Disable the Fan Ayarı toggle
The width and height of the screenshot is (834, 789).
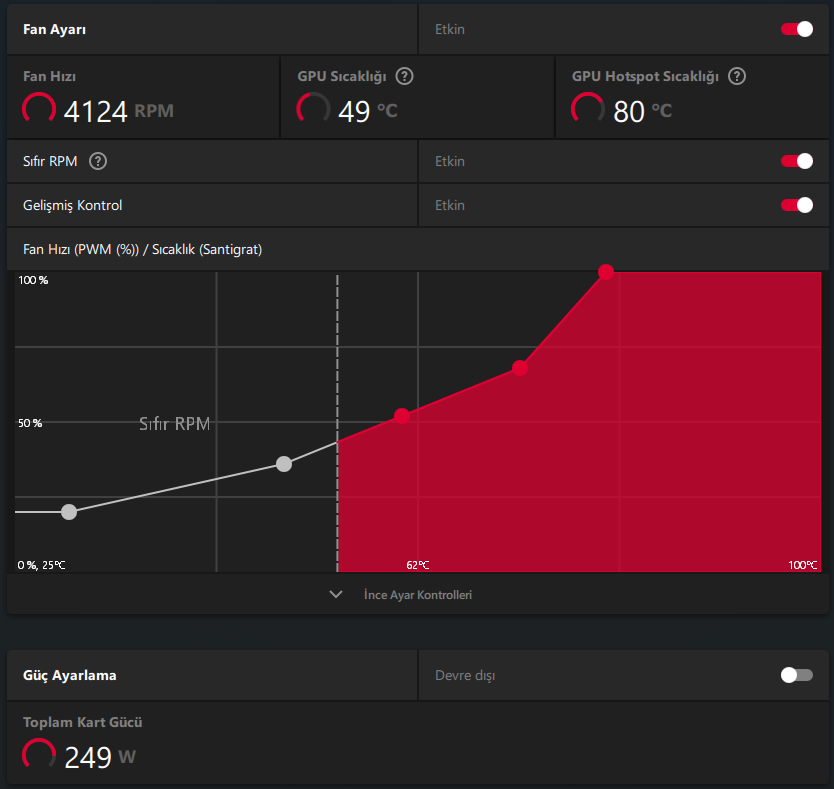pos(797,29)
